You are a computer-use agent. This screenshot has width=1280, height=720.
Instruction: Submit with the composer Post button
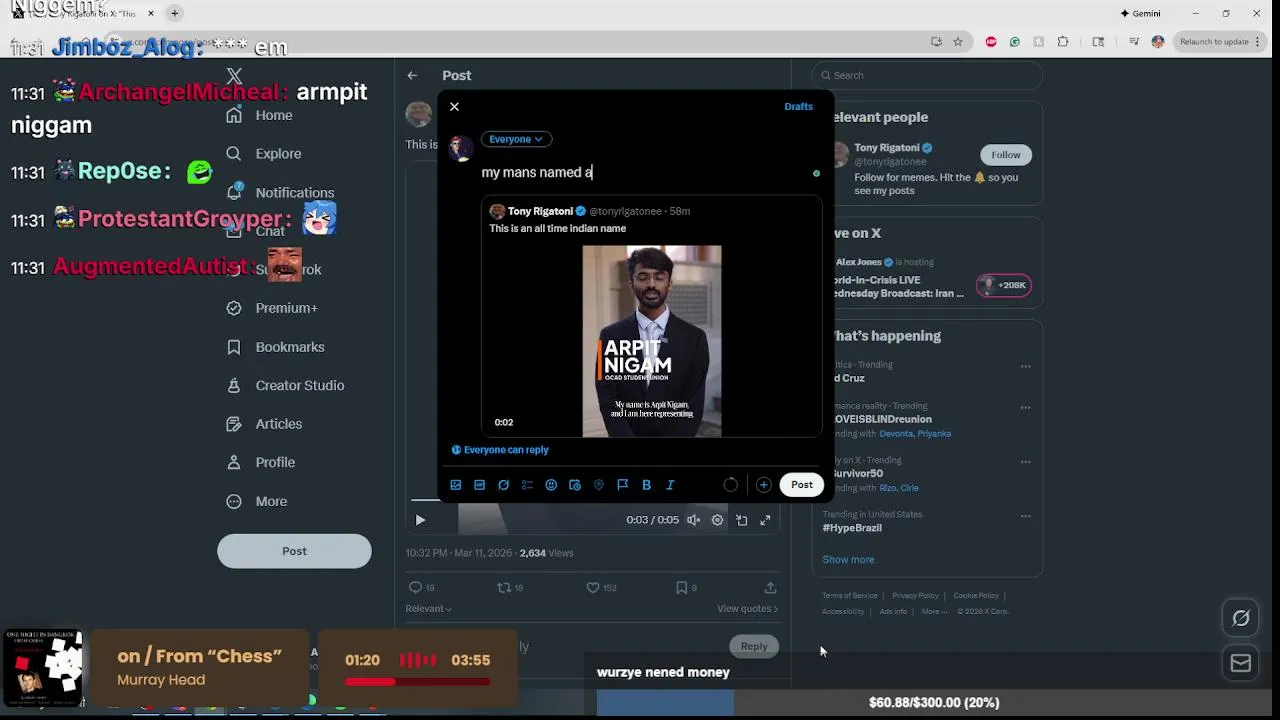pos(802,485)
